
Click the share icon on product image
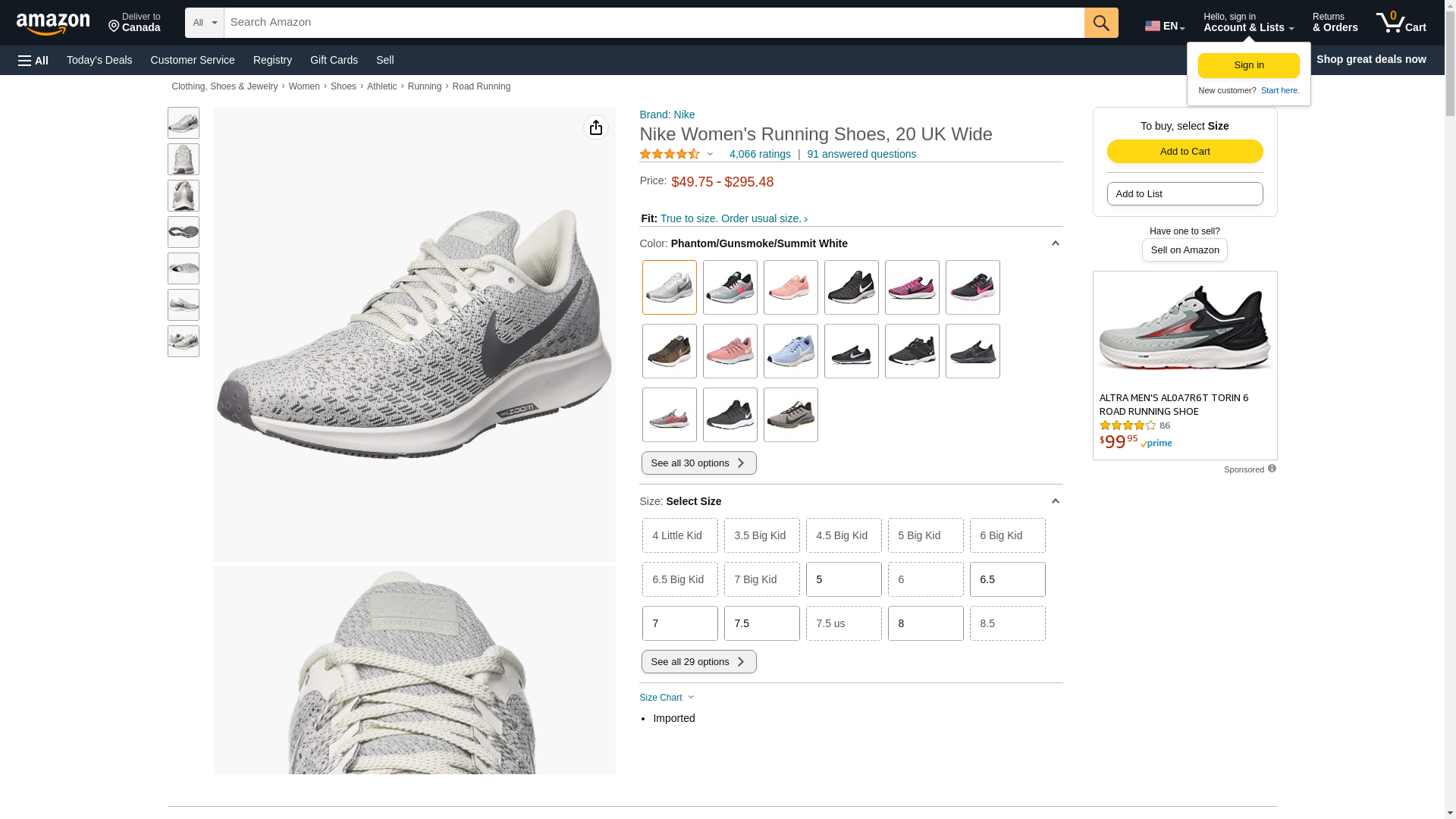595,127
